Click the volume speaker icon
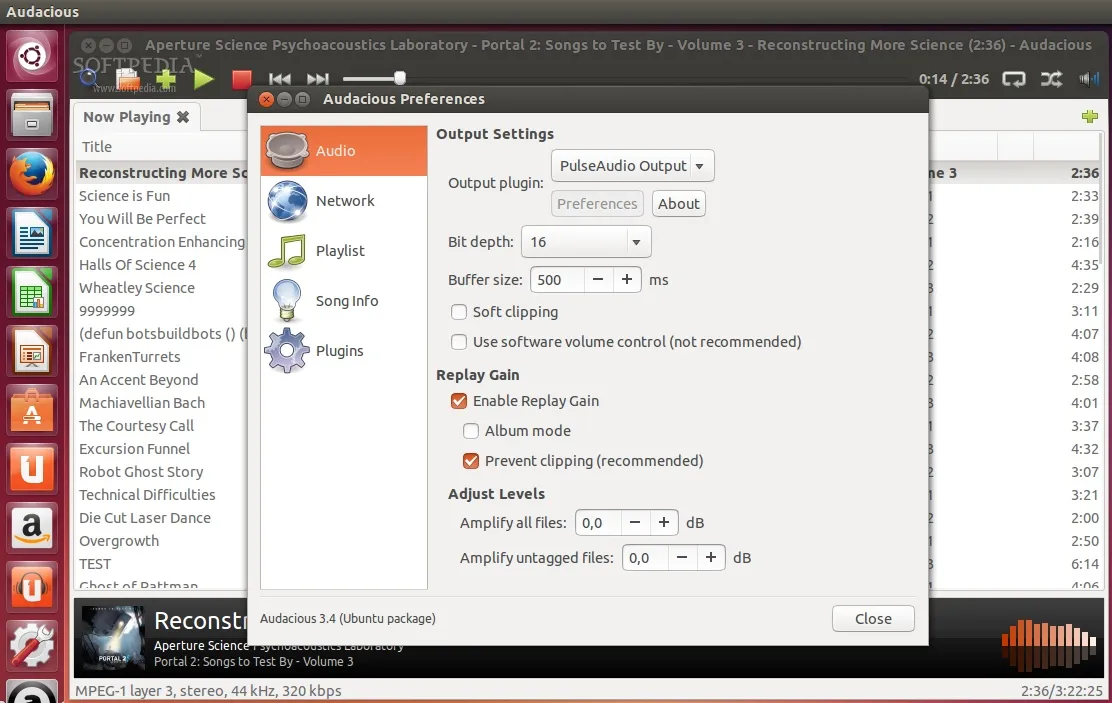This screenshot has height=703, width=1112. 1088,79
